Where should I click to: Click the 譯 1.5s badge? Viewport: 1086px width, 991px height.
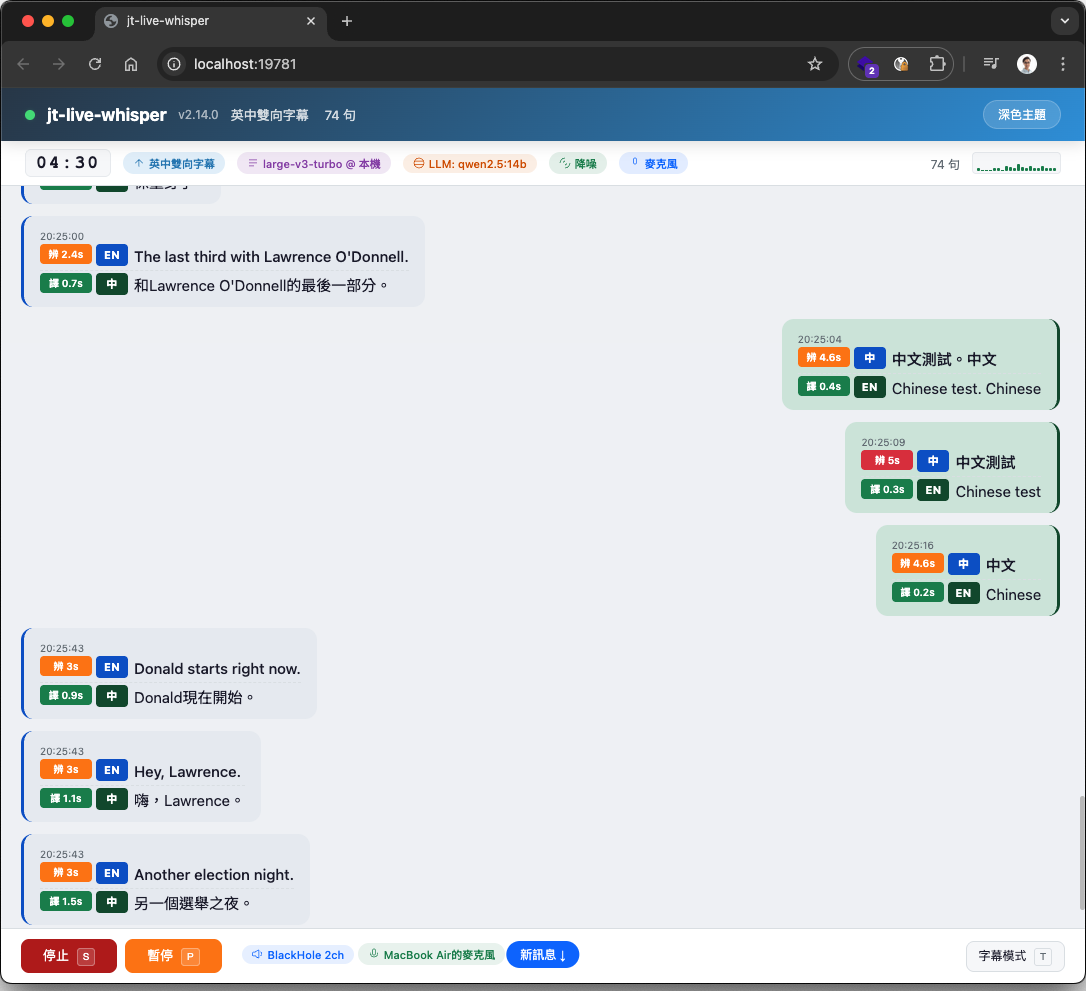[x=66, y=902]
